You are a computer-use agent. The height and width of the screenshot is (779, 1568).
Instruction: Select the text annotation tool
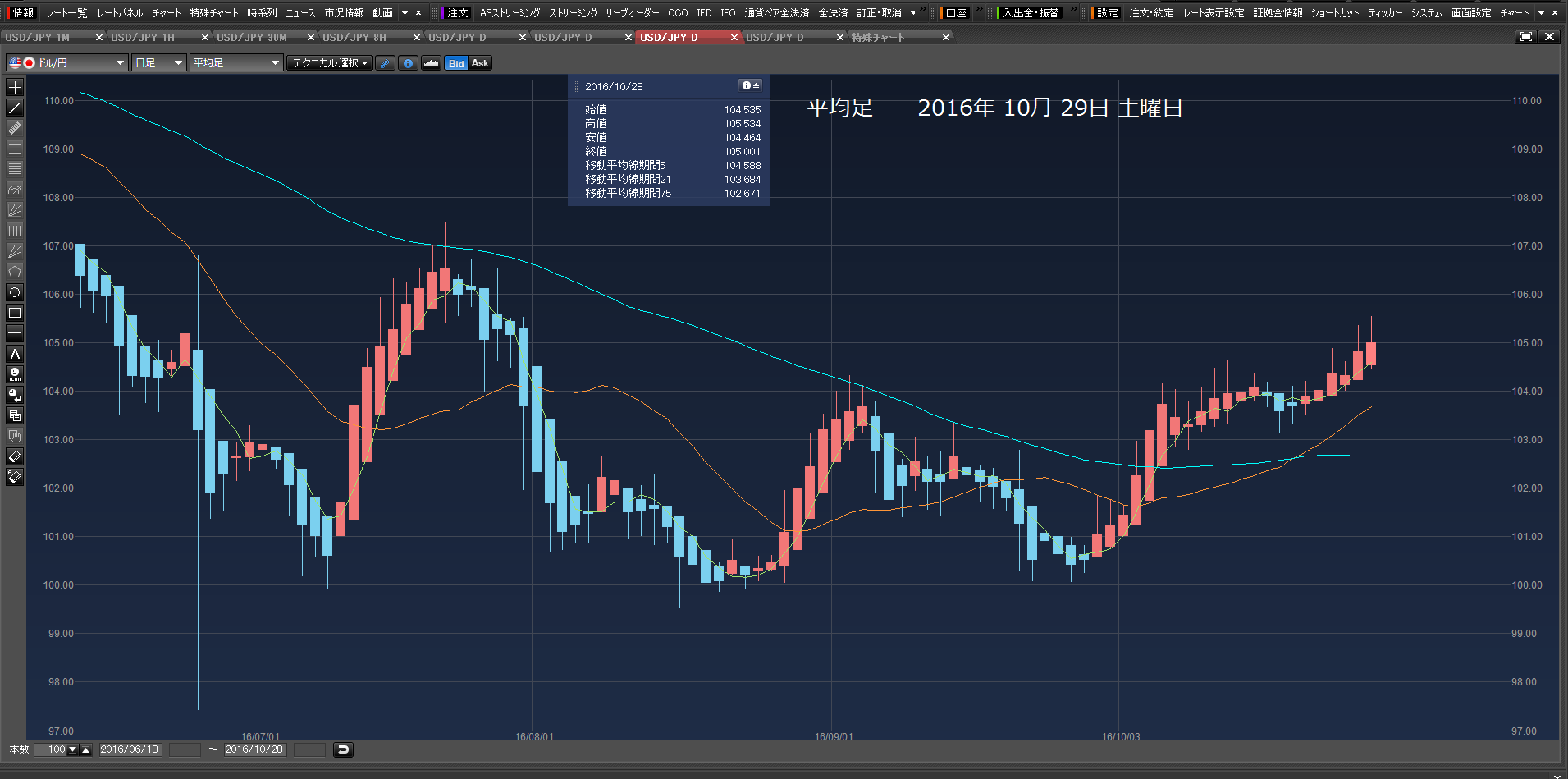tap(15, 354)
